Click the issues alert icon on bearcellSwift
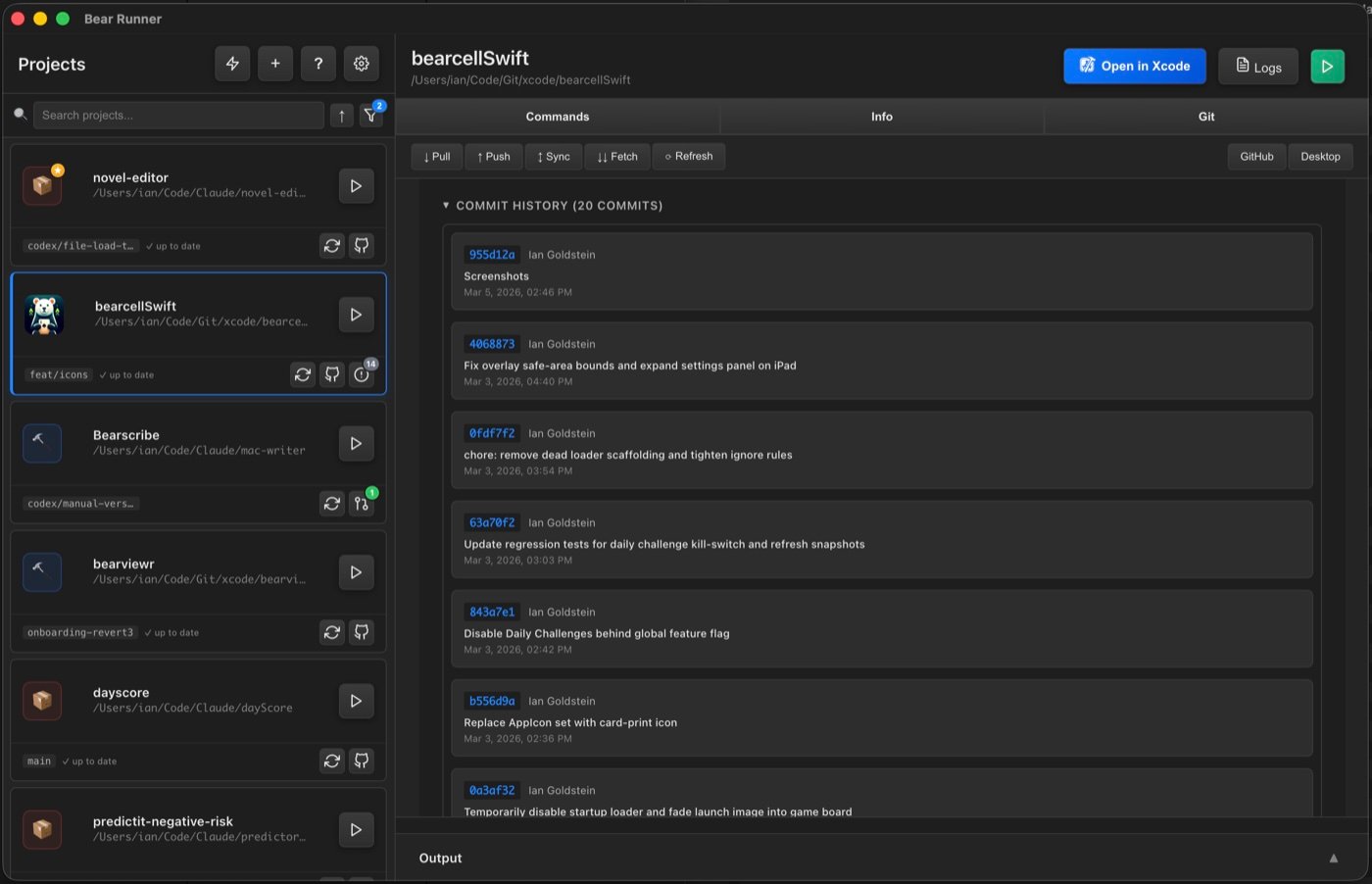This screenshot has height=884, width=1372. point(362,374)
